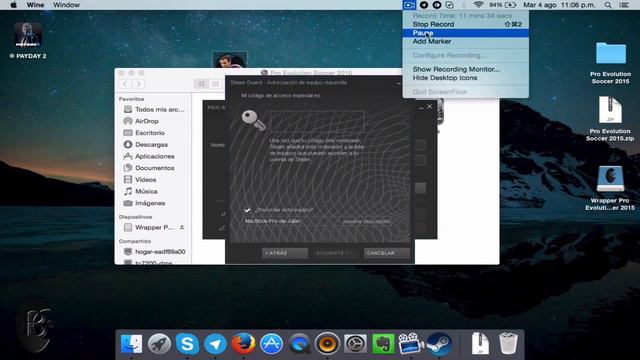Minimize the Steam Guard dialog
Image resolution: width=640 pixels, height=360 pixels.
click(x=398, y=83)
